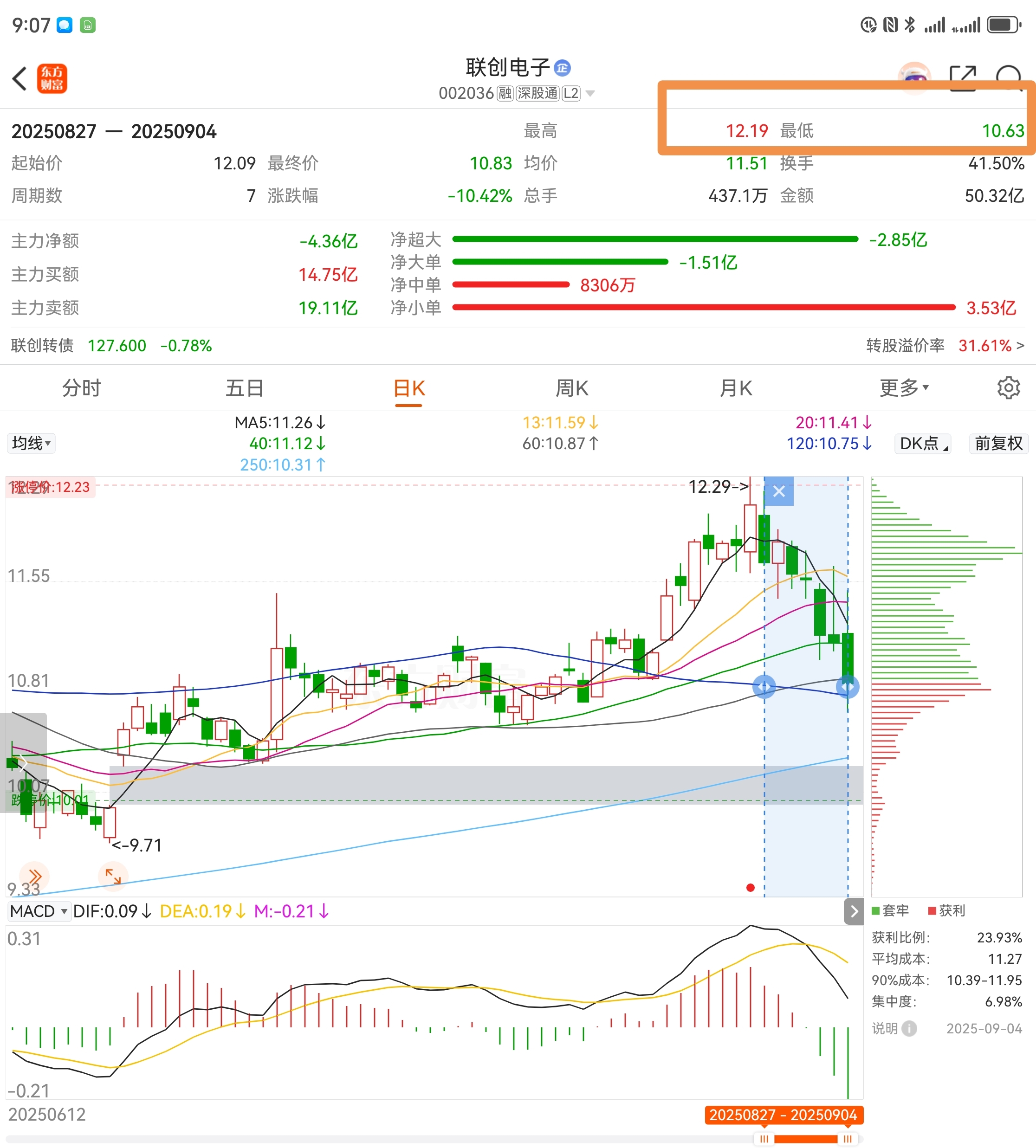Screen dimensions: 1036x1148
Task: Tap the right scrollbar grip handle
Action: click(848, 1139)
